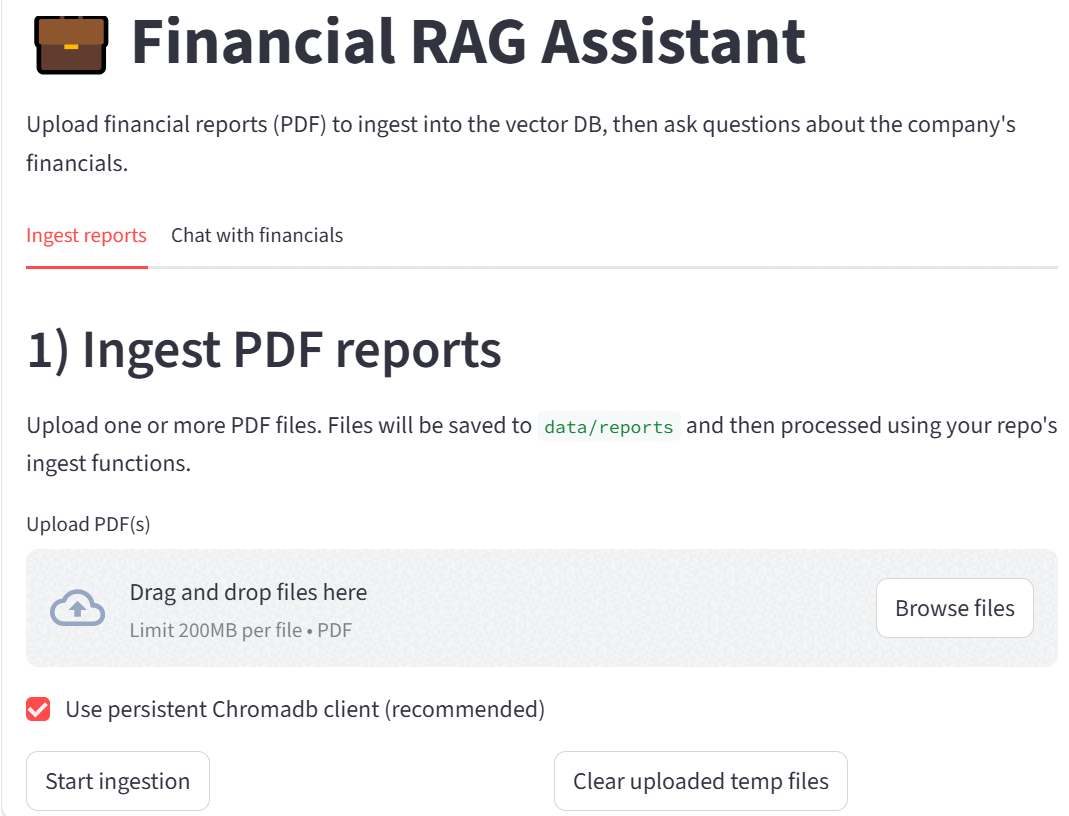Click the red underline beneath Ingest reports
Image resolution: width=1069 pixels, height=816 pixels.
(86, 267)
